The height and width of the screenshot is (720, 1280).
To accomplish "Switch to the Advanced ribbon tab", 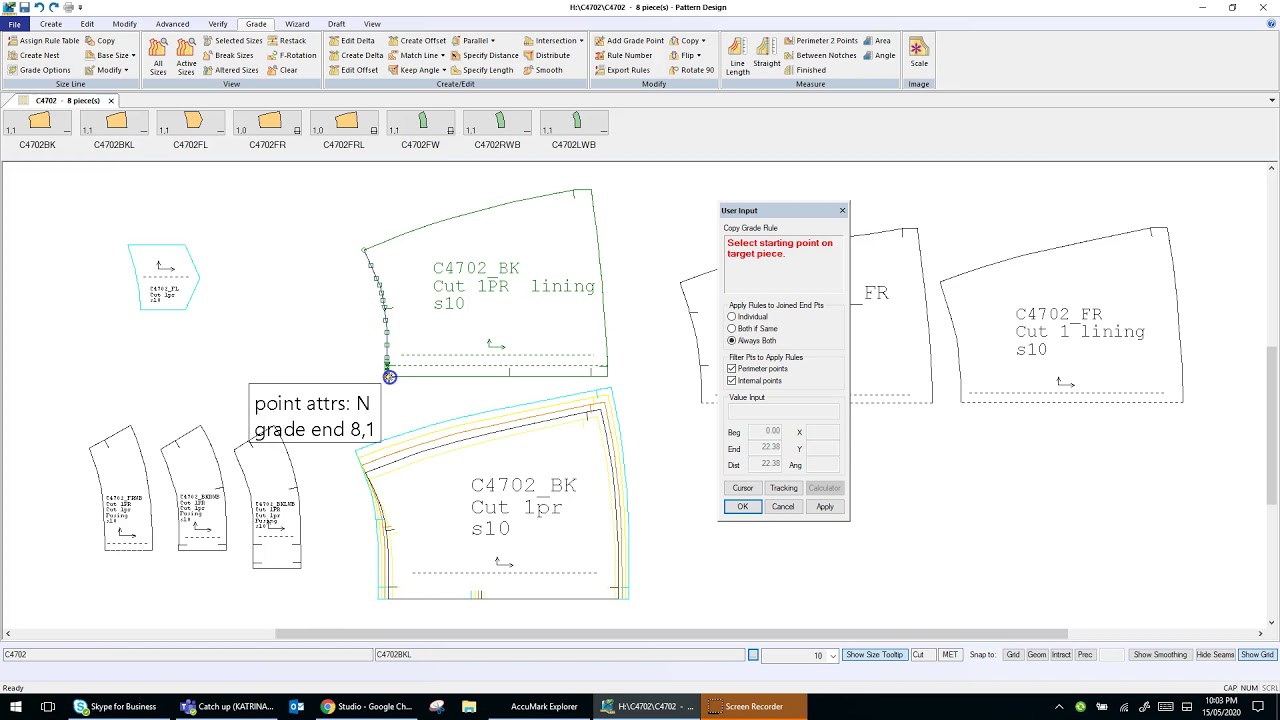I will pos(172,24).
